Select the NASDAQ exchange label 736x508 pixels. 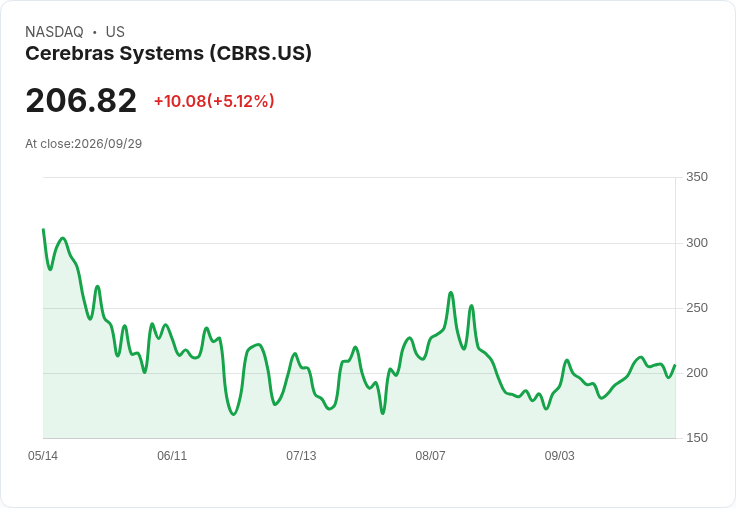coord(54,32)
